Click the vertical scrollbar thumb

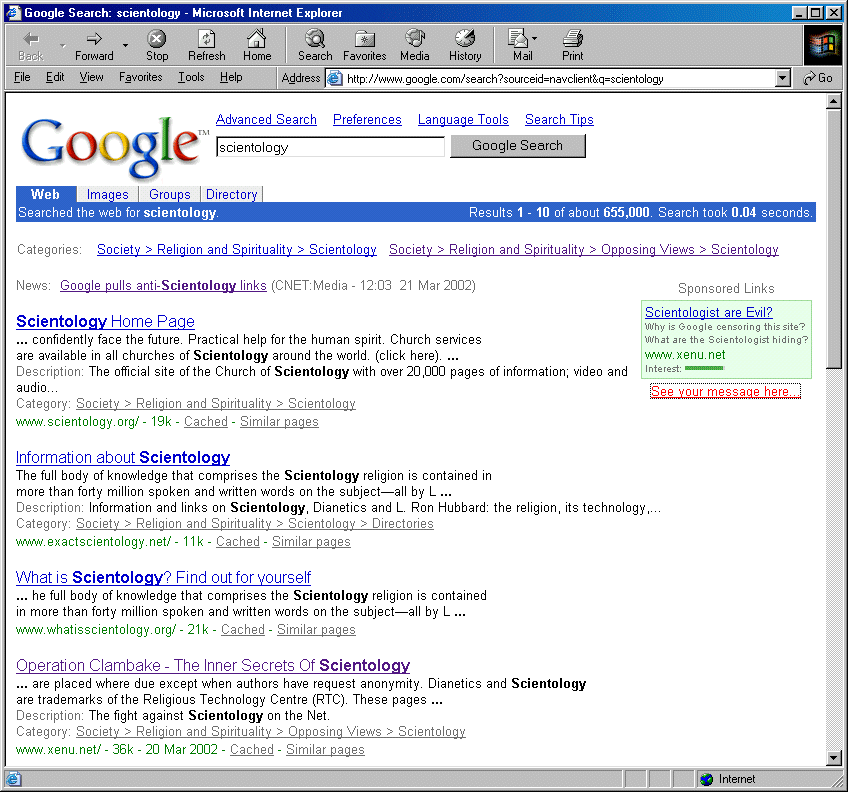833,239
